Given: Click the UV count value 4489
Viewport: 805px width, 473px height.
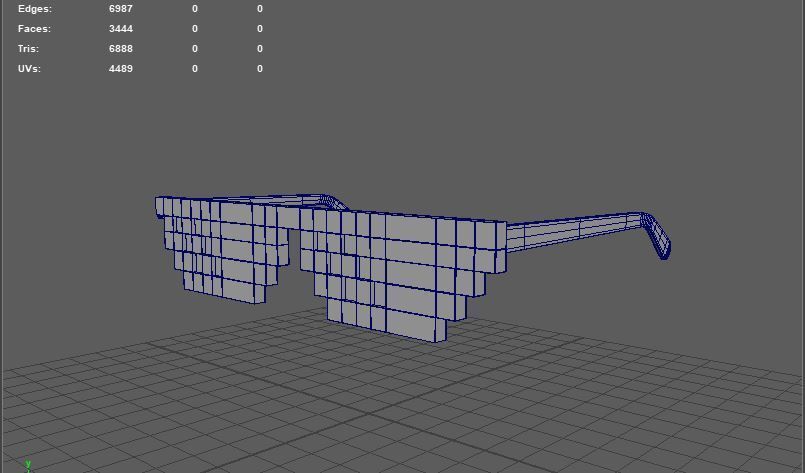Looking at the screenshot, I should tap(121, 69).
